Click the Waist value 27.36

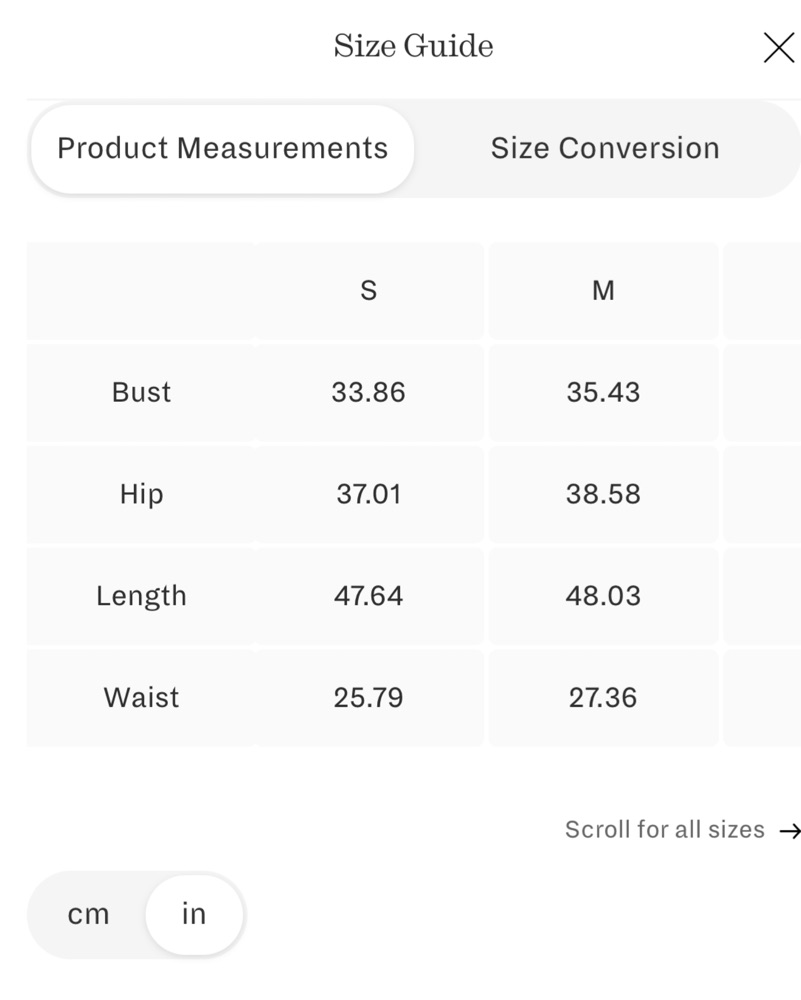(x=603, y=698)
